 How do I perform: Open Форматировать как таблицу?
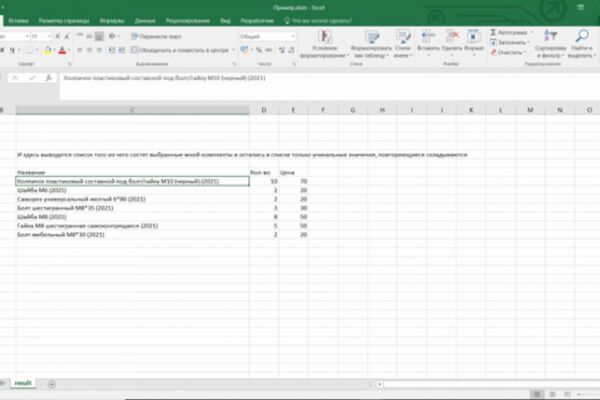[371, 44]
